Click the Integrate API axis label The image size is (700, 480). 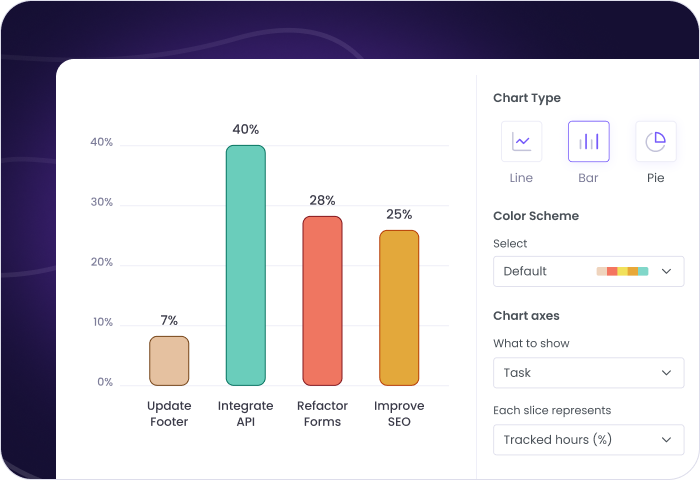(x=245, y=413)
